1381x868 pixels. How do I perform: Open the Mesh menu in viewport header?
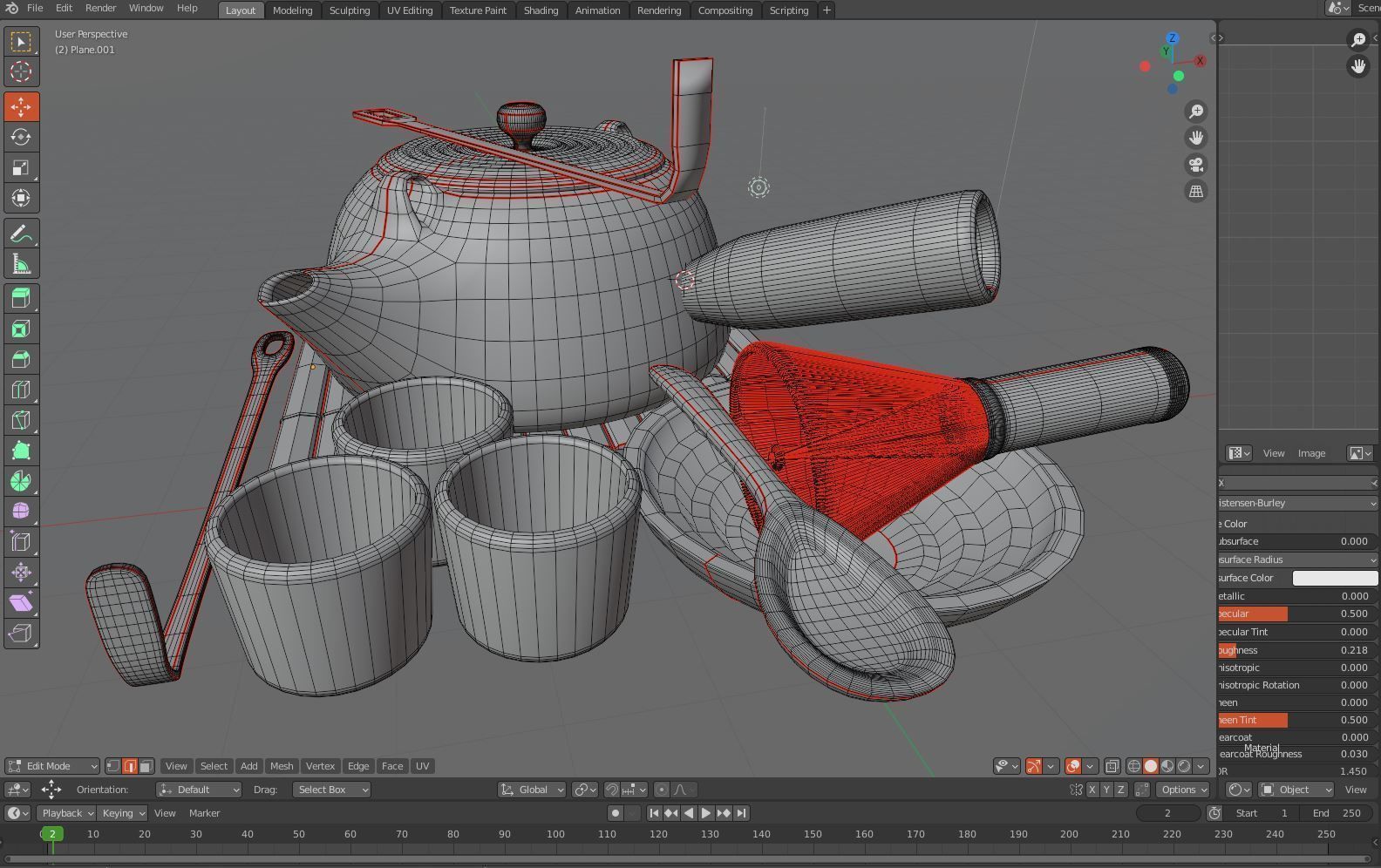(x=282, y=766)
